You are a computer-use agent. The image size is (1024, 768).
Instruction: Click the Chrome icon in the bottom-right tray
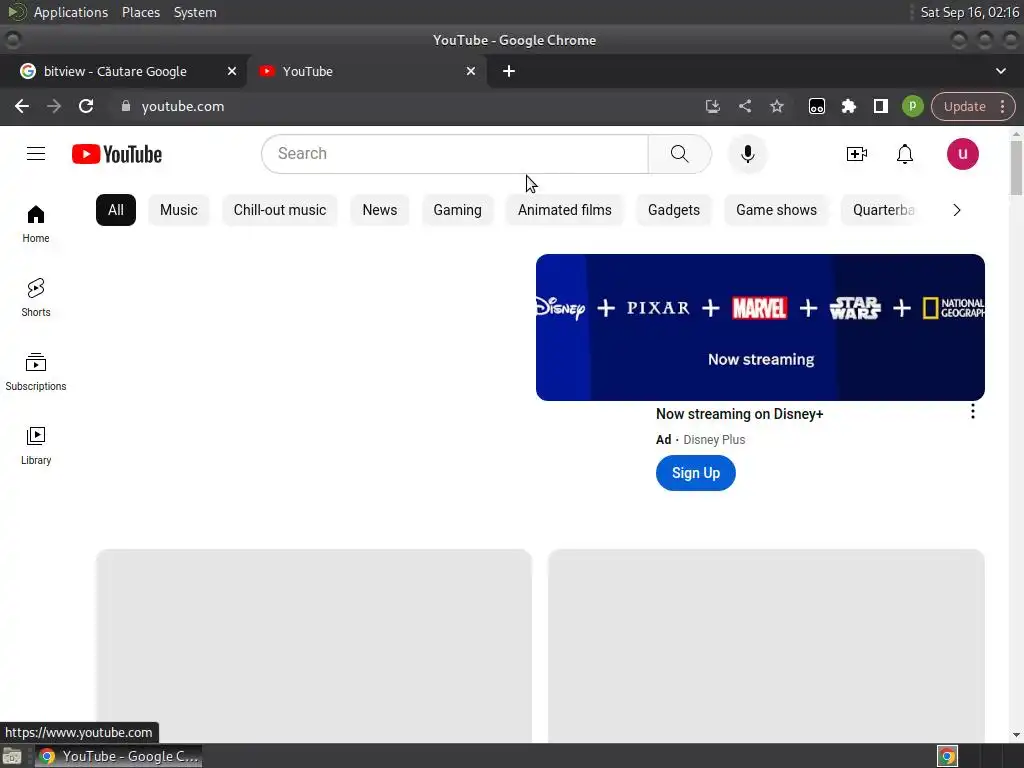[x=947, y=756]
